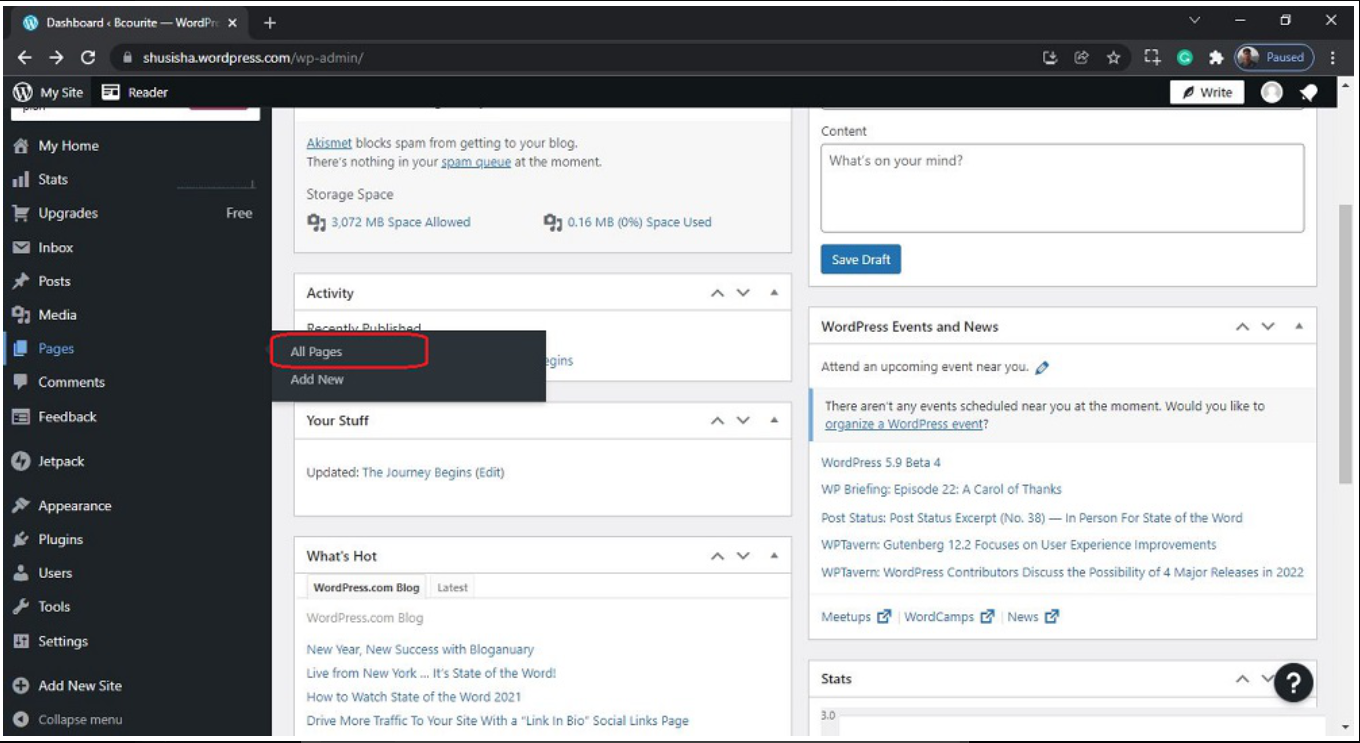Open the Tools wrench icon
Image resolution: width=1360 pixels, height=743 pixels.
click(21, 607)
